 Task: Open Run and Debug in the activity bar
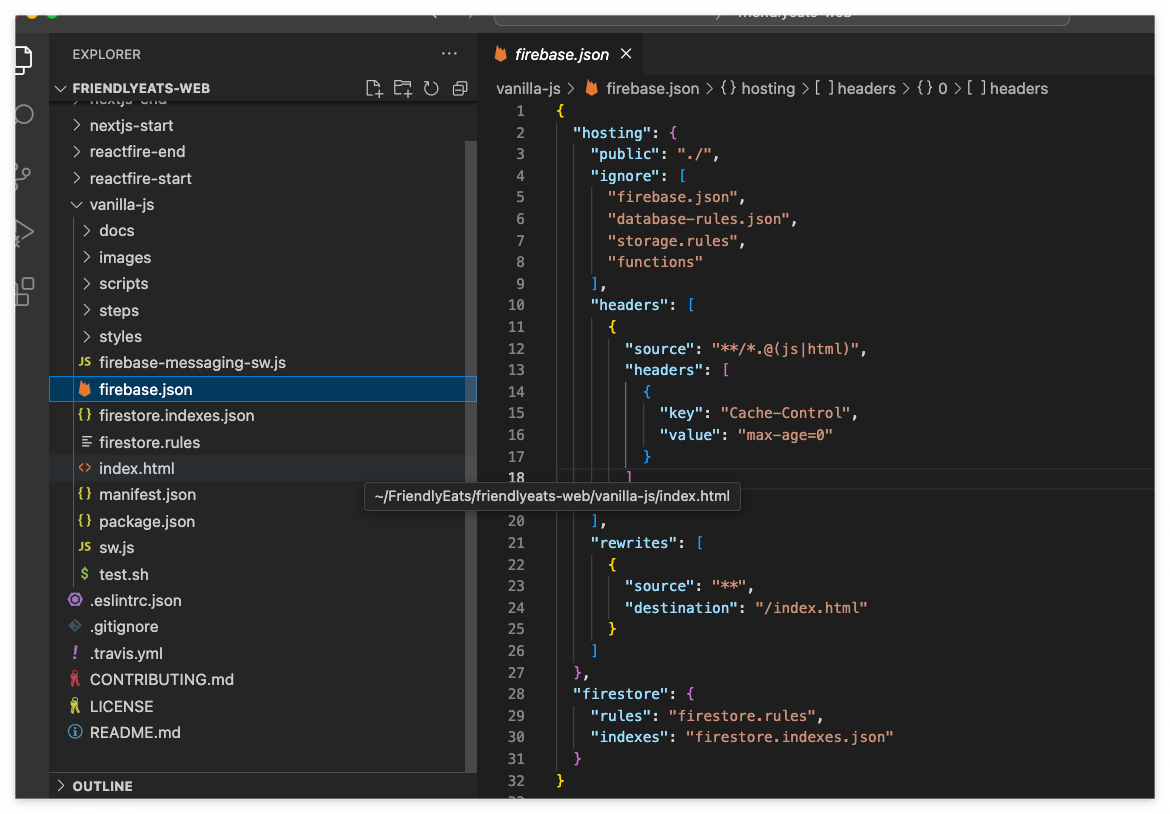click(24, 233)
